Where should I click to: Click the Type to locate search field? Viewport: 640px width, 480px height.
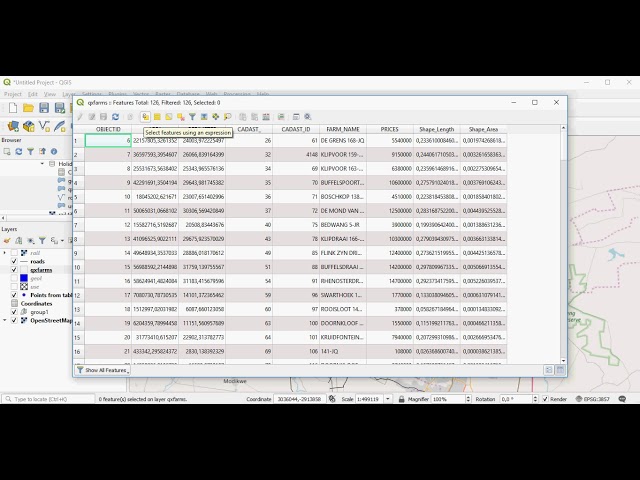tap(48, 399)
